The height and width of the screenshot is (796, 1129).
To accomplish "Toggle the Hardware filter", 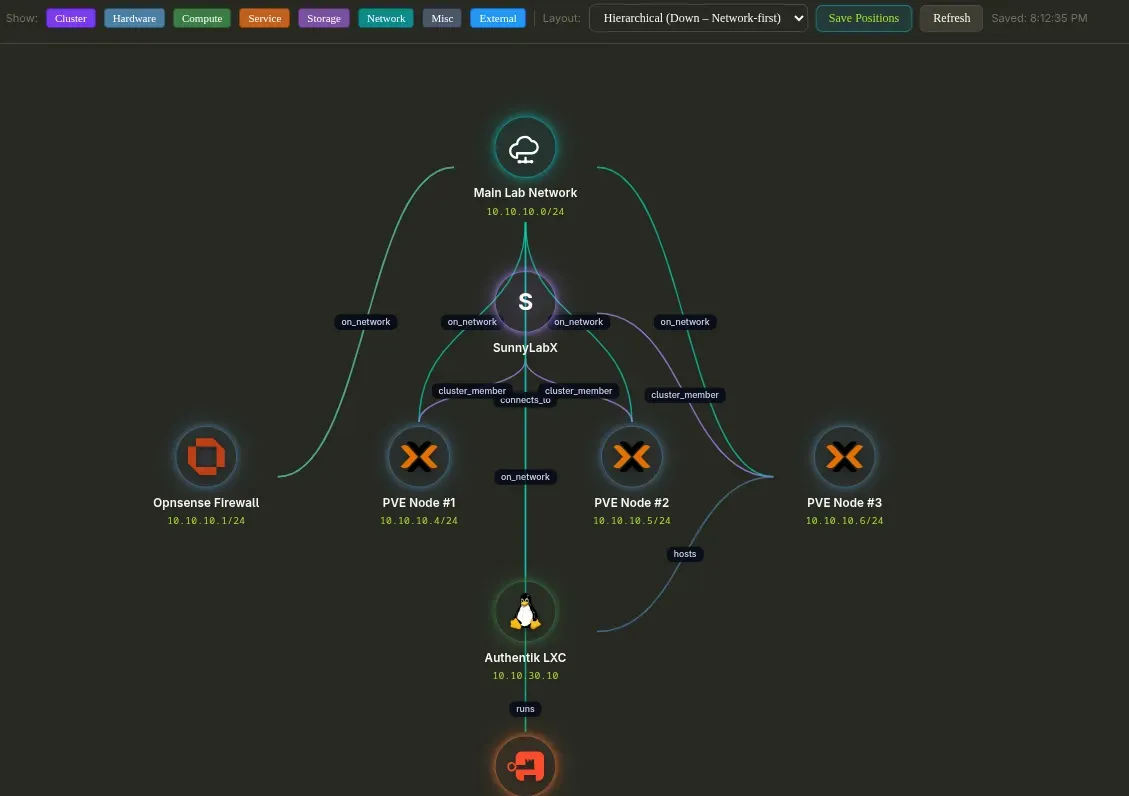I will (x=134, y=18).
